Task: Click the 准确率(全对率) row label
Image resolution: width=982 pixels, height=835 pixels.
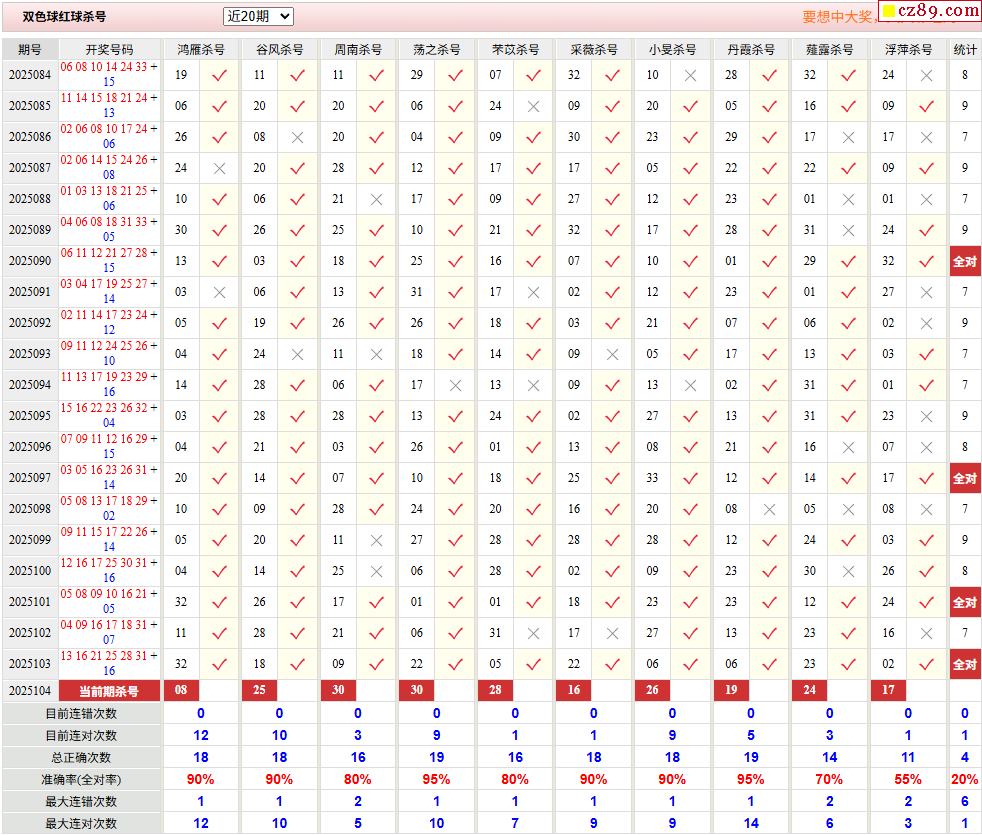Action: 81,780
